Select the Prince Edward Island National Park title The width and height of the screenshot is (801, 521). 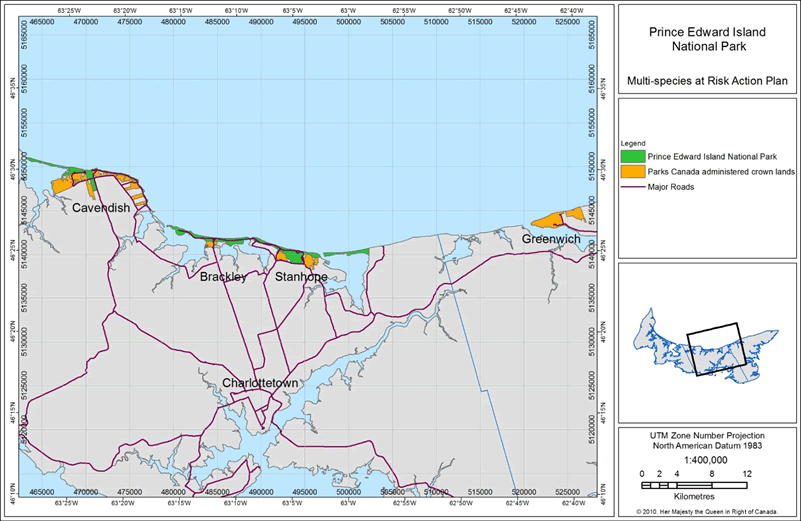pos(706,39)
